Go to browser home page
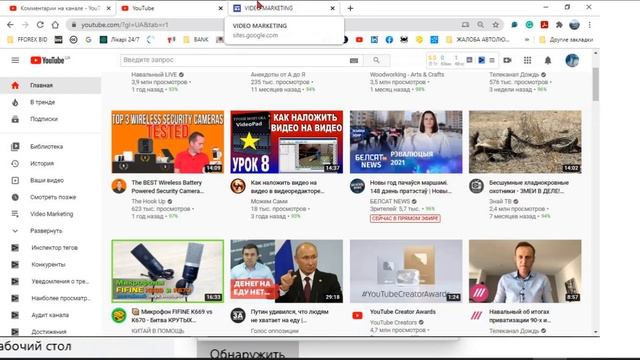The image size is (640, 360). pyautogui.click(x=55, y=25)
